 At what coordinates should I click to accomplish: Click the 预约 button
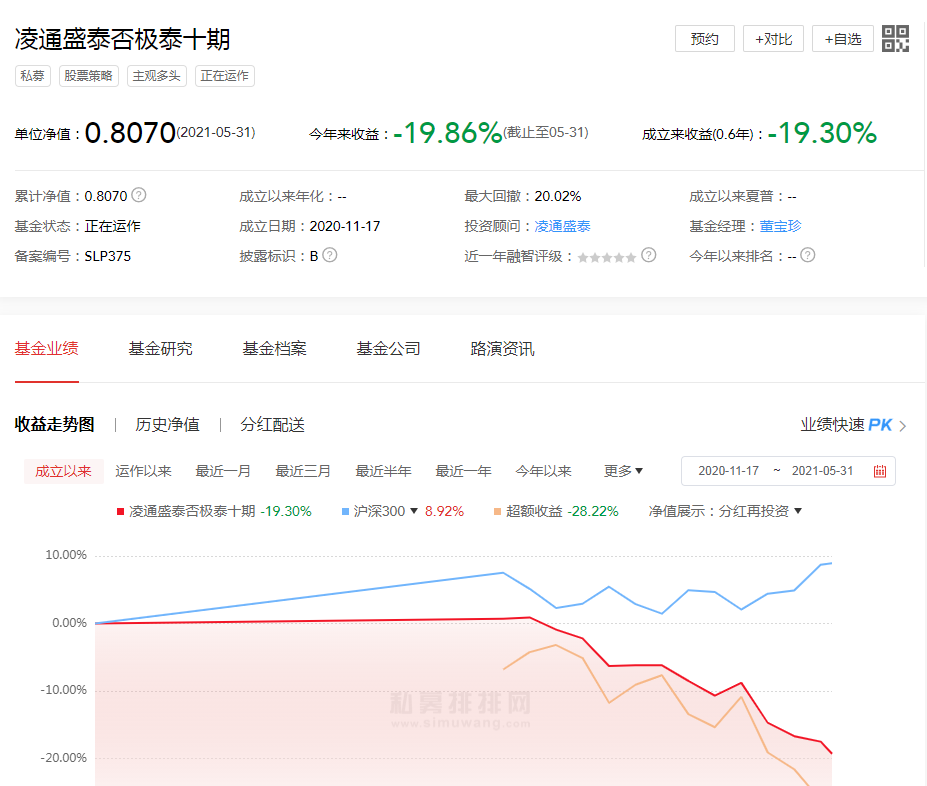[705, 39]
